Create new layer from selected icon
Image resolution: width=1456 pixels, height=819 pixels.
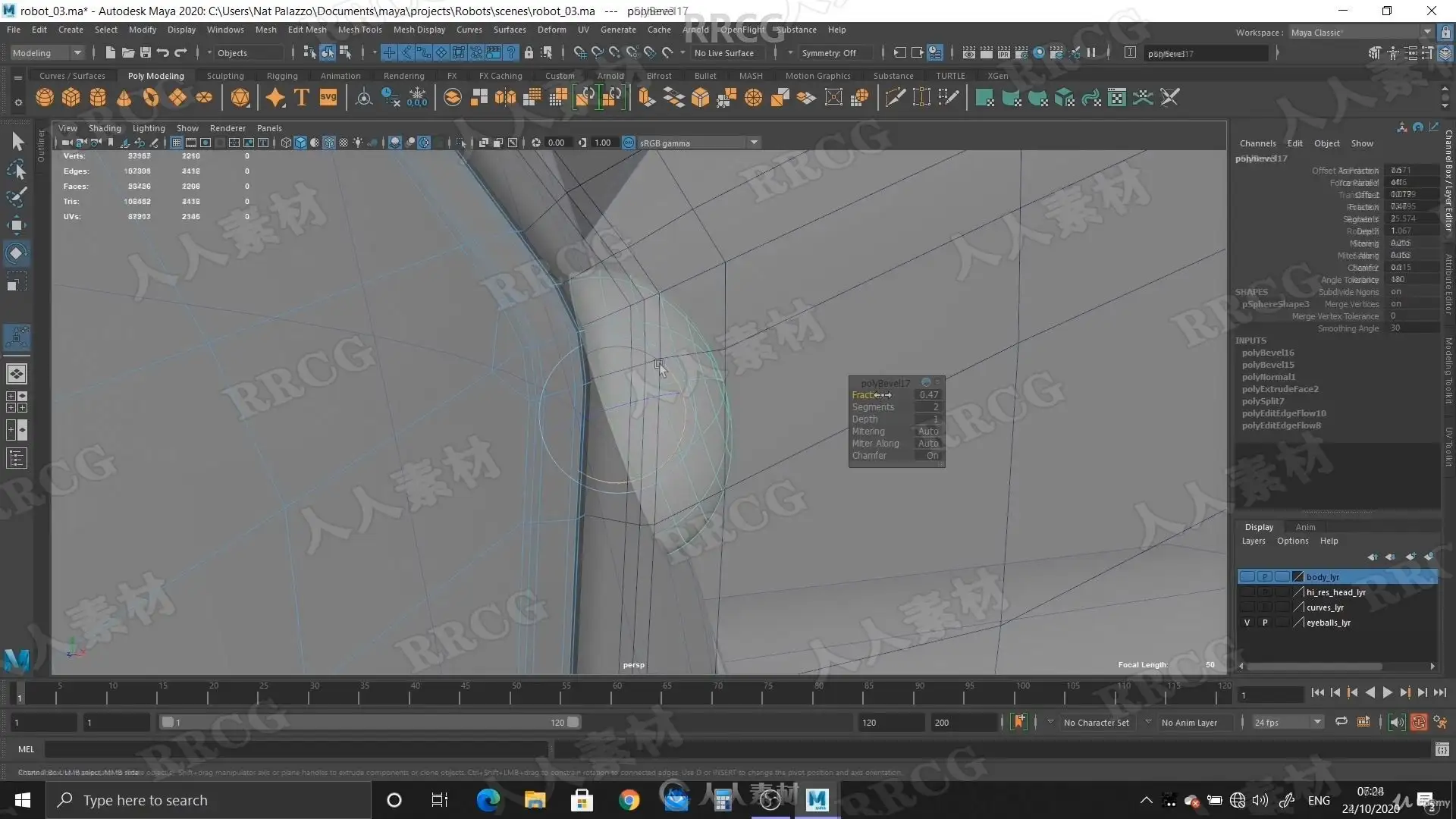pyautogui.click(x=1429, y=557)
